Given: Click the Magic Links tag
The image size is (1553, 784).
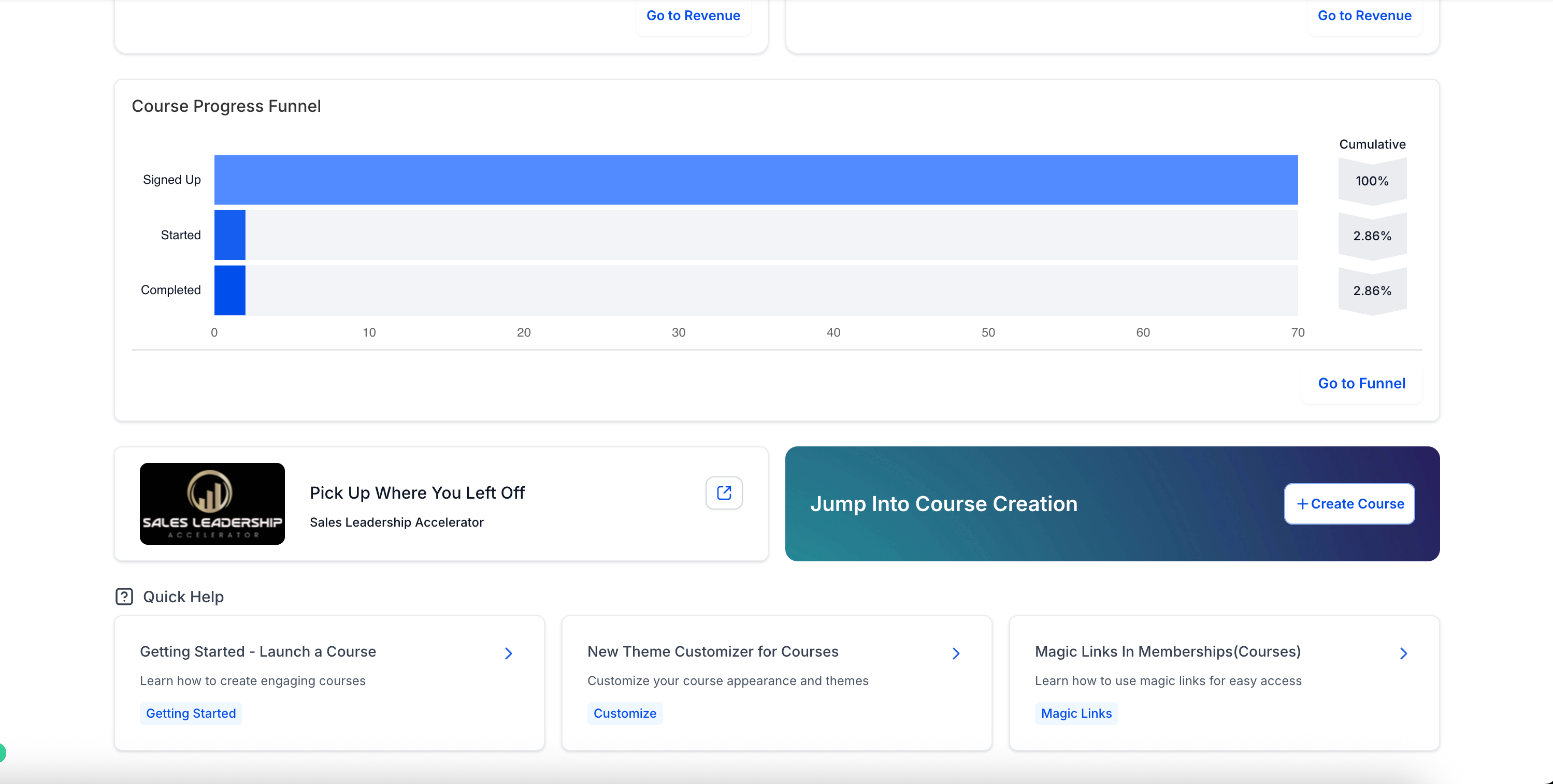Looking at the screenshot, I should click(x=1075, y=714).
